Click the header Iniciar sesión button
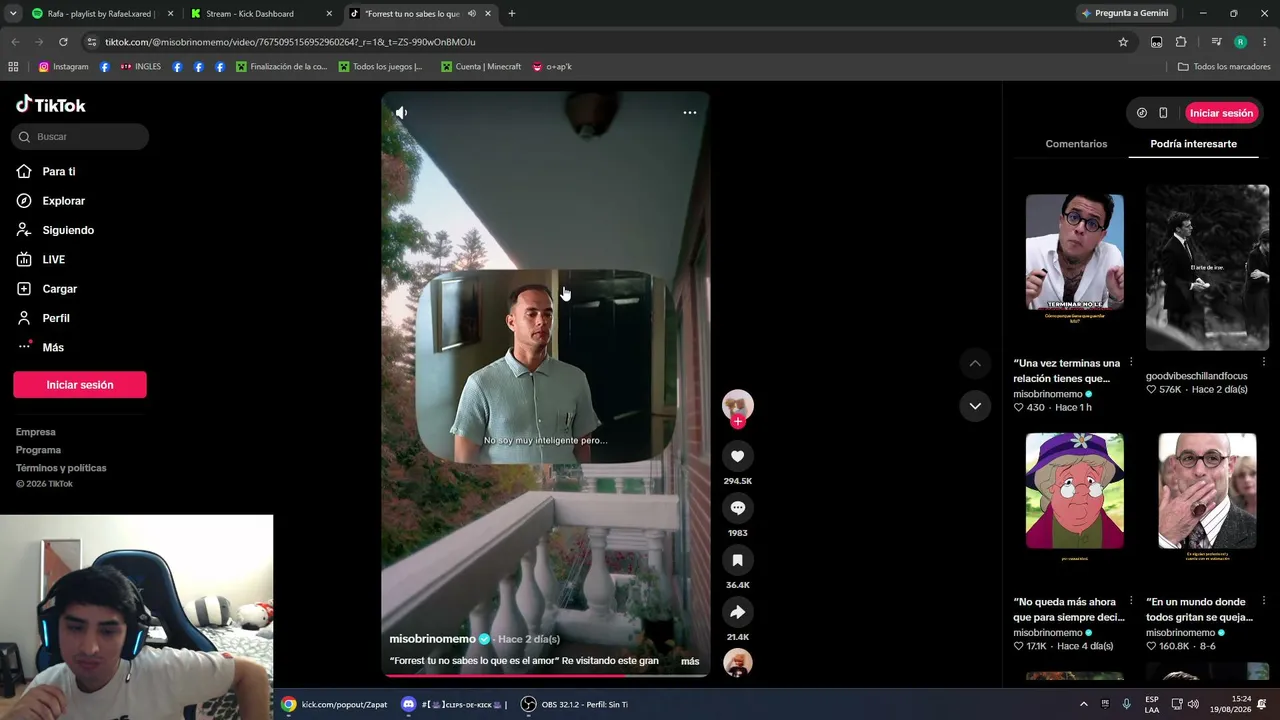Viewport: 1280px width, 720px height. (x=1221, y=113)
